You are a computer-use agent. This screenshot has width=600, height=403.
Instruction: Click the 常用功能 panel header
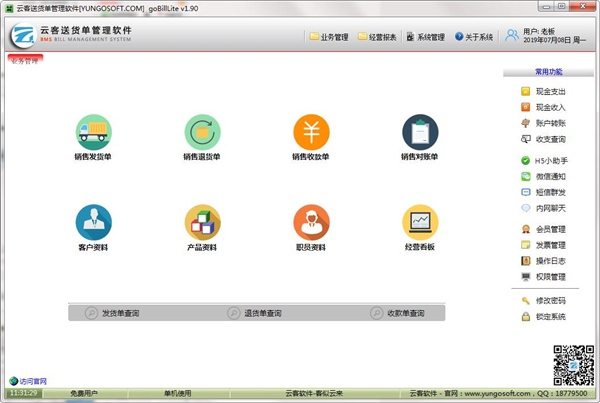(x=548, y=72)
